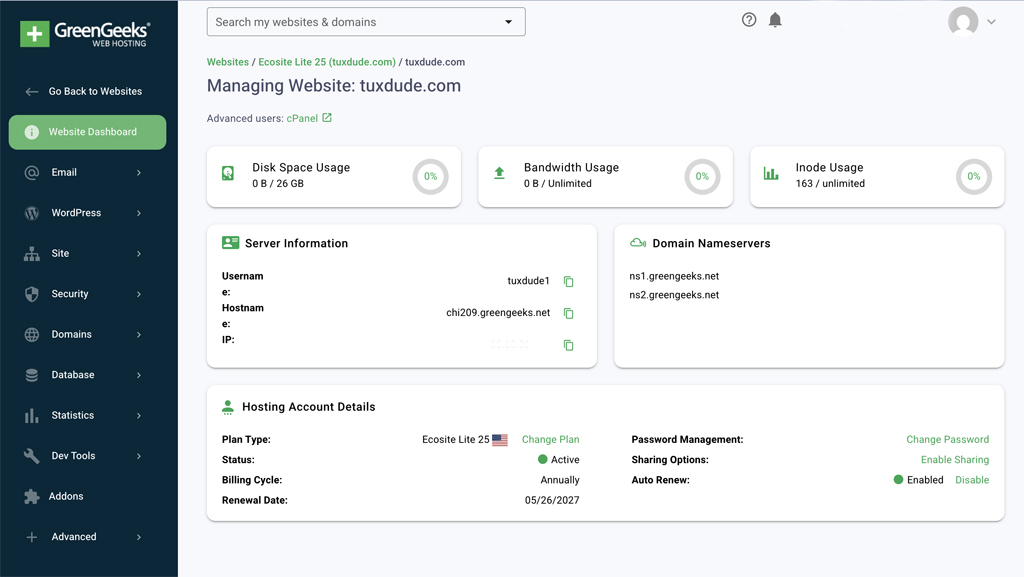Open notifications bell icon
The height and width of the screenshot is (577, 1024).
click(775, 20)
